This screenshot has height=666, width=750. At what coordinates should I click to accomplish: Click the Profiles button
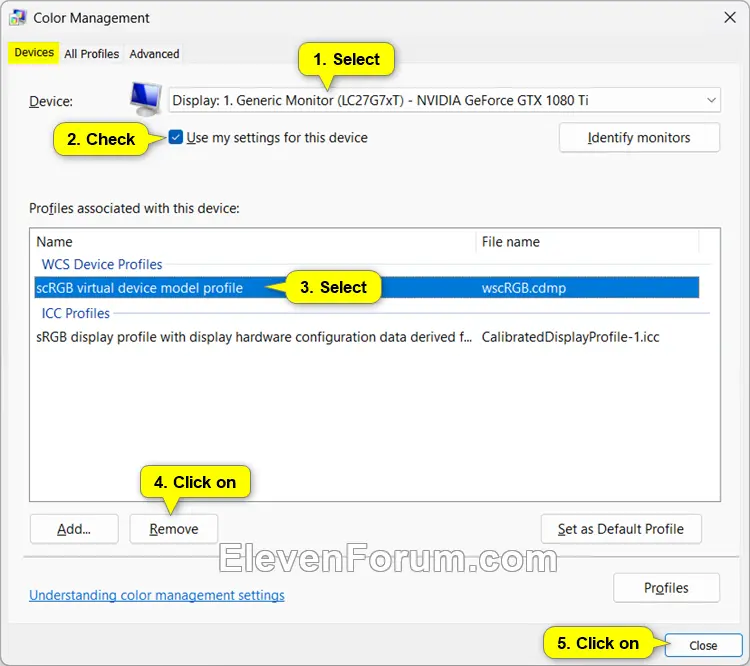tap(666, 588)
